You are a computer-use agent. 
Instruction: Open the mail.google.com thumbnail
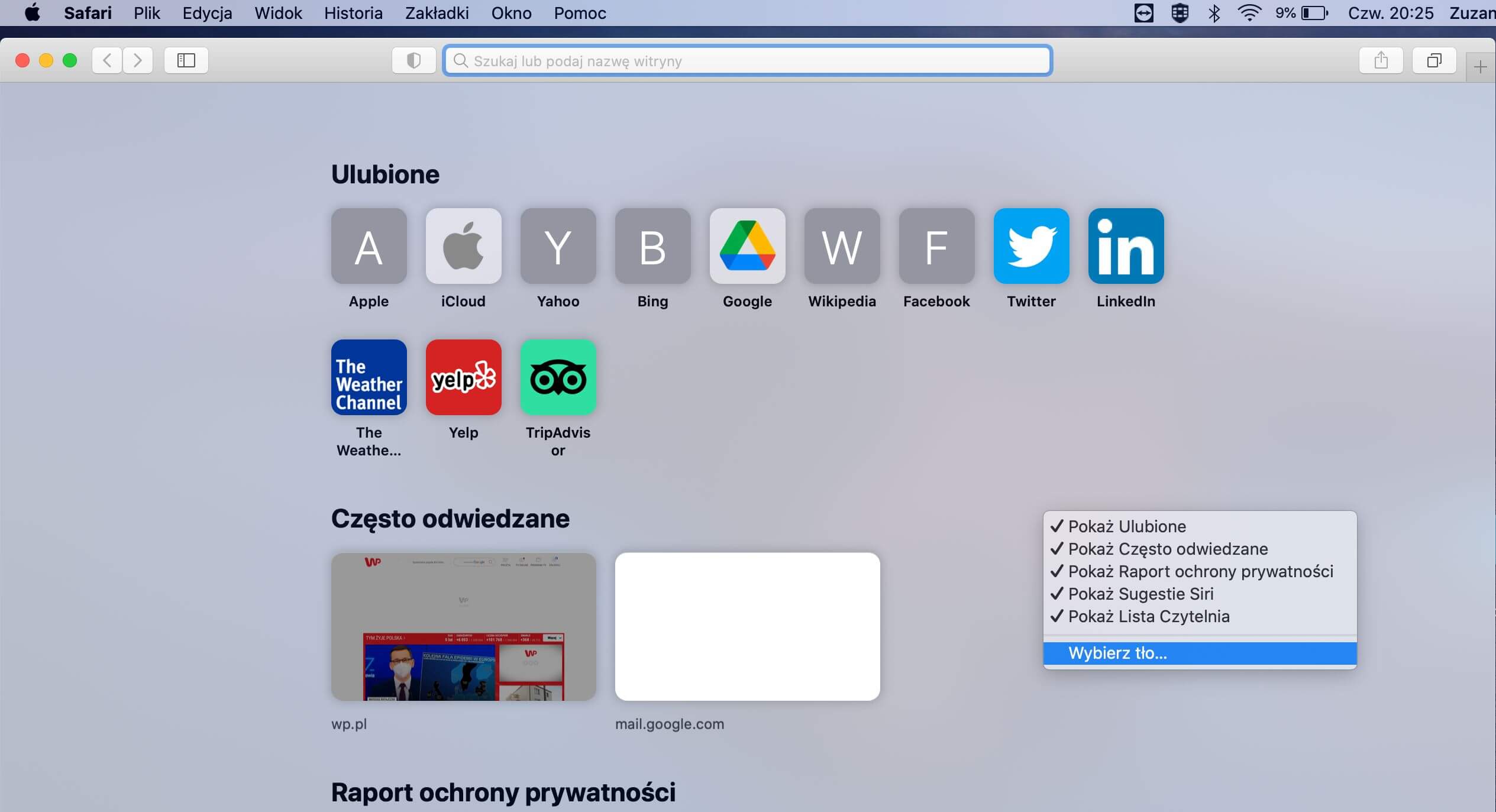click(747, 627)
